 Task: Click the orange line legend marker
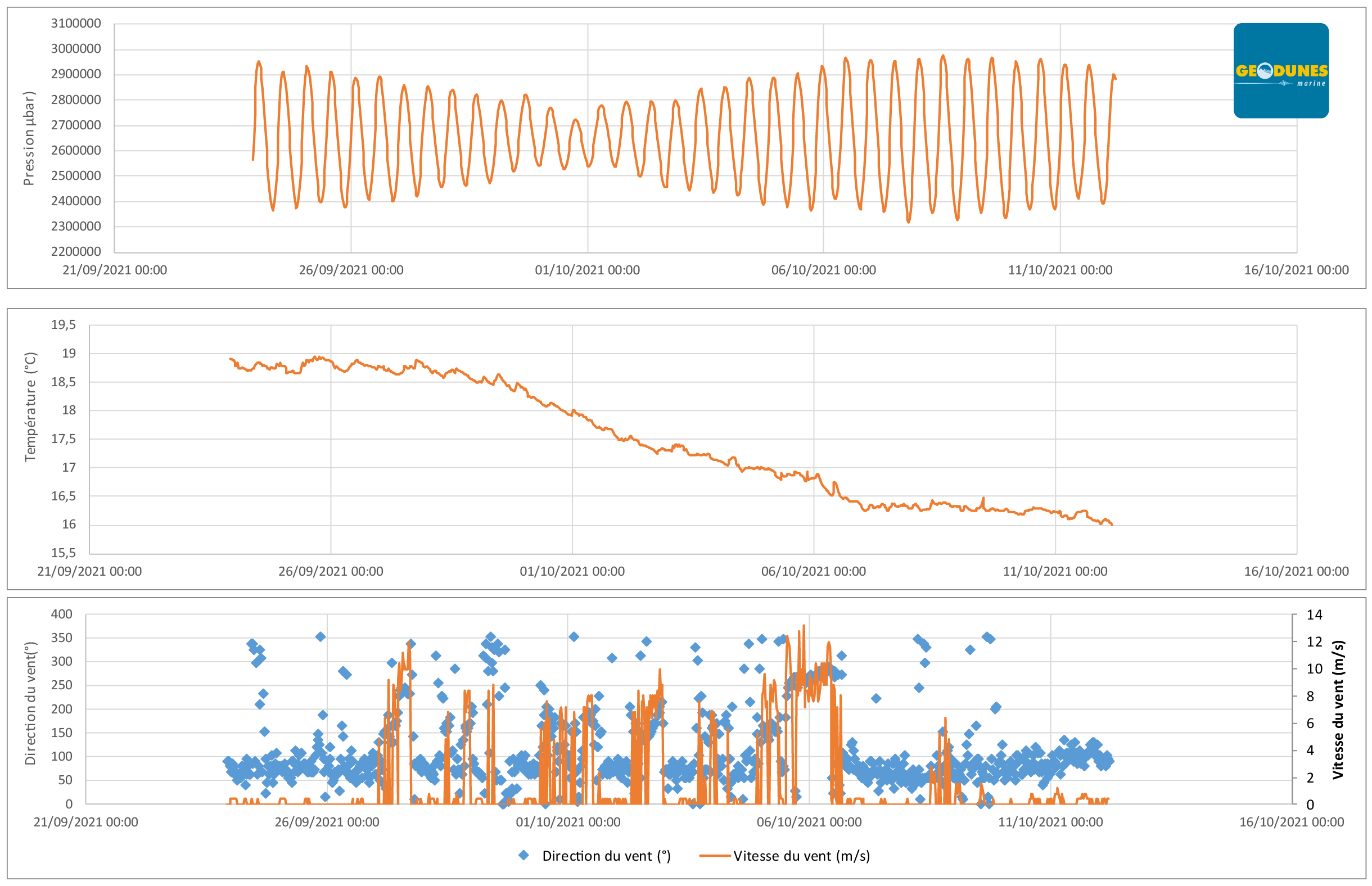tap(715, 856)
